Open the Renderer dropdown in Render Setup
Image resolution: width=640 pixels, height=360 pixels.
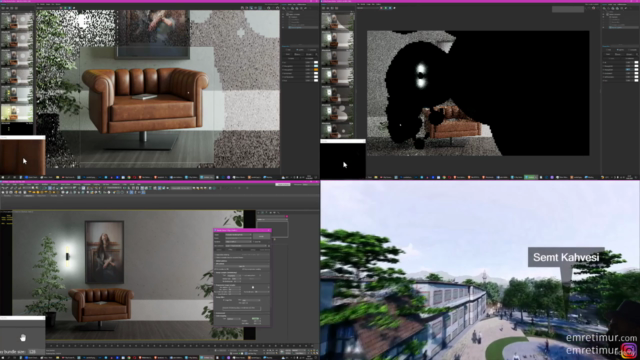(238, 242)
